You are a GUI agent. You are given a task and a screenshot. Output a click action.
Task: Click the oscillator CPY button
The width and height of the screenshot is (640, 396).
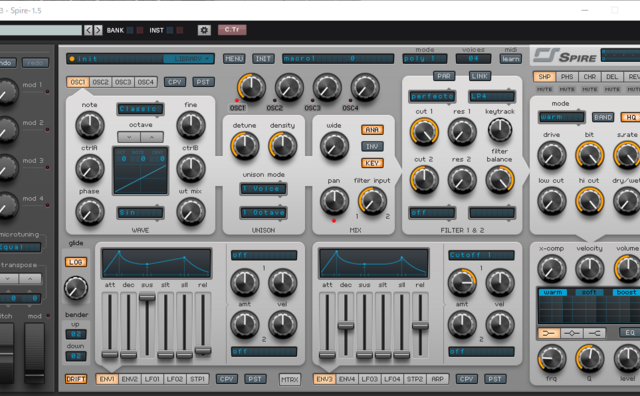coord(175,82)
